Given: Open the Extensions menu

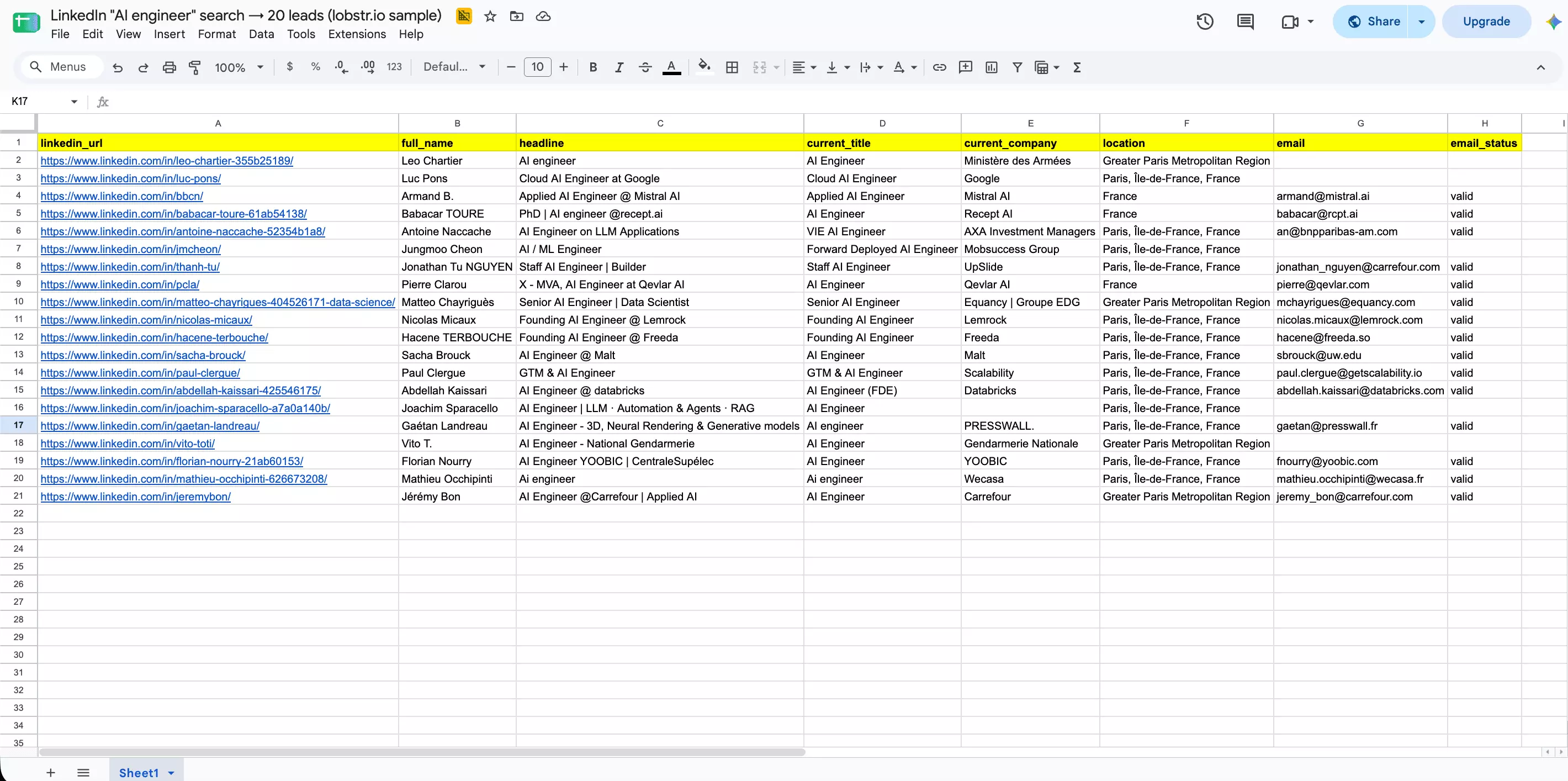Looking at the screenshot, I should click(357, 34).
